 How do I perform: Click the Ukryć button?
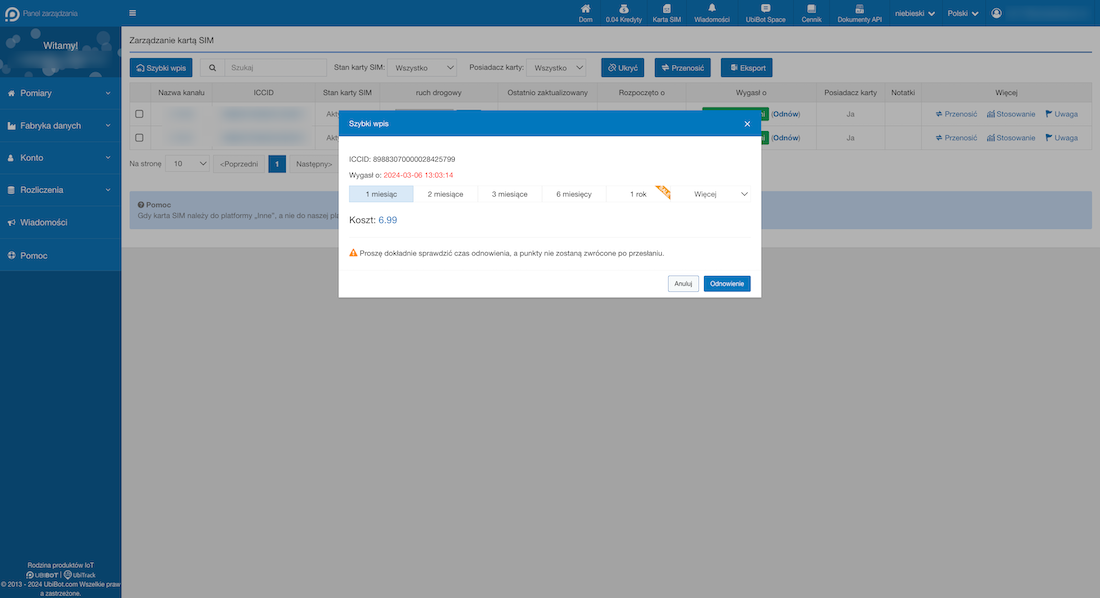point(622,68)
